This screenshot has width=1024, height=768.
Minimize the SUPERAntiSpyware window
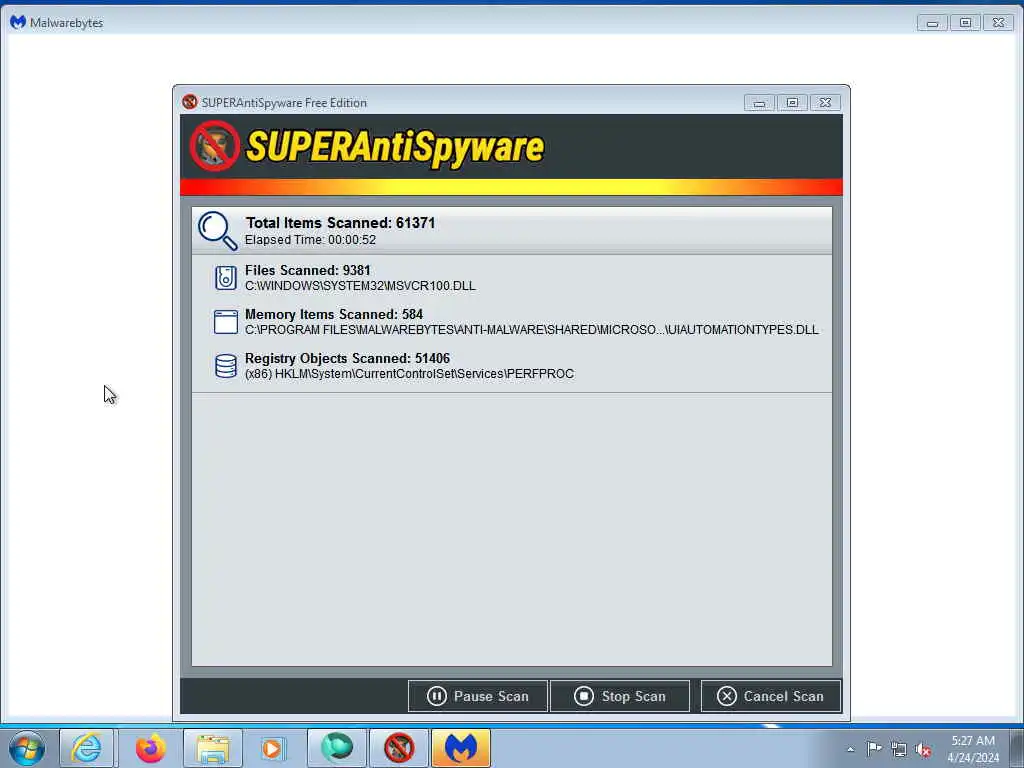[759, 103]
